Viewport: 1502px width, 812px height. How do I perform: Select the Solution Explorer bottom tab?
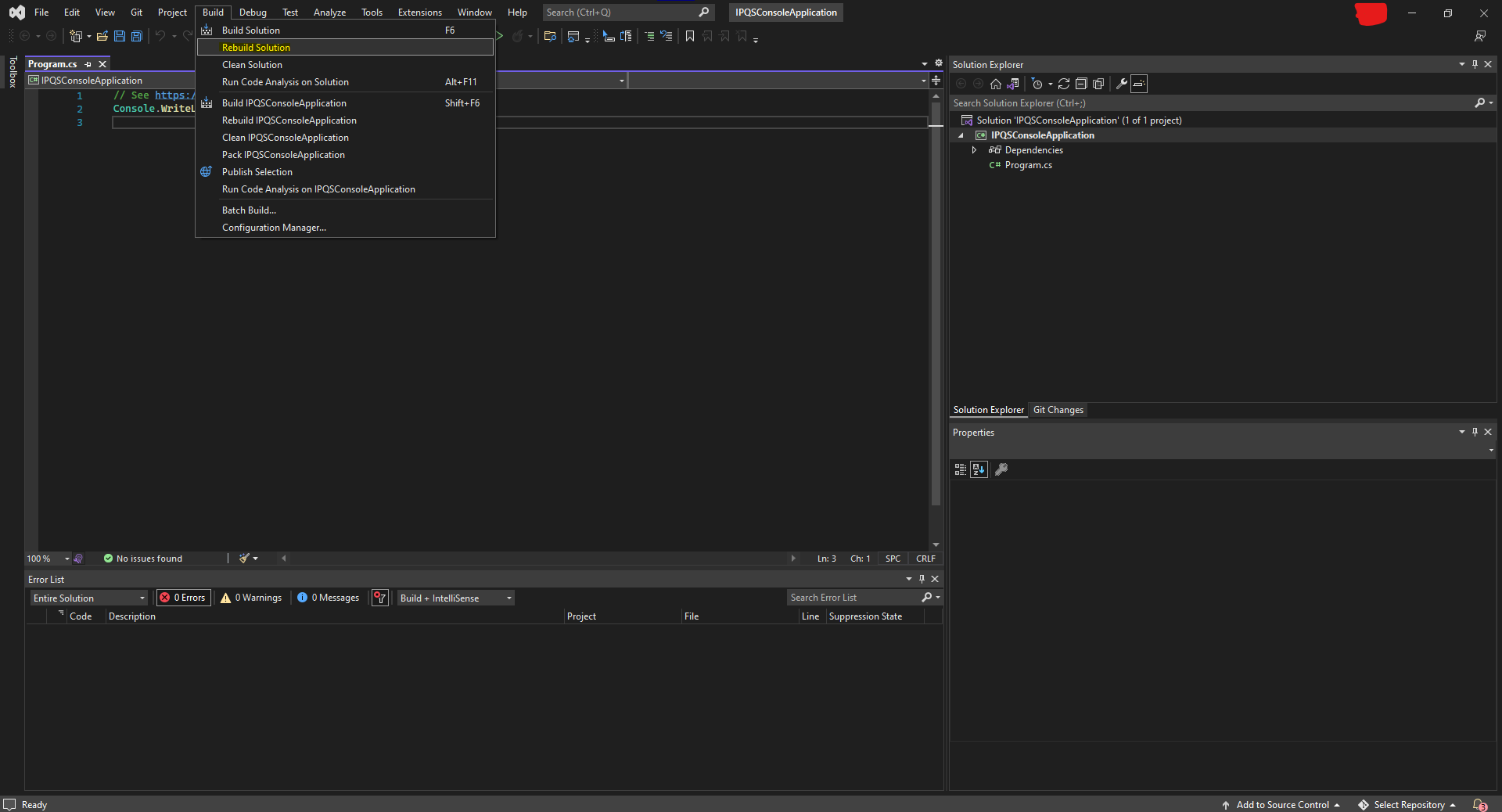coord(988,410)
